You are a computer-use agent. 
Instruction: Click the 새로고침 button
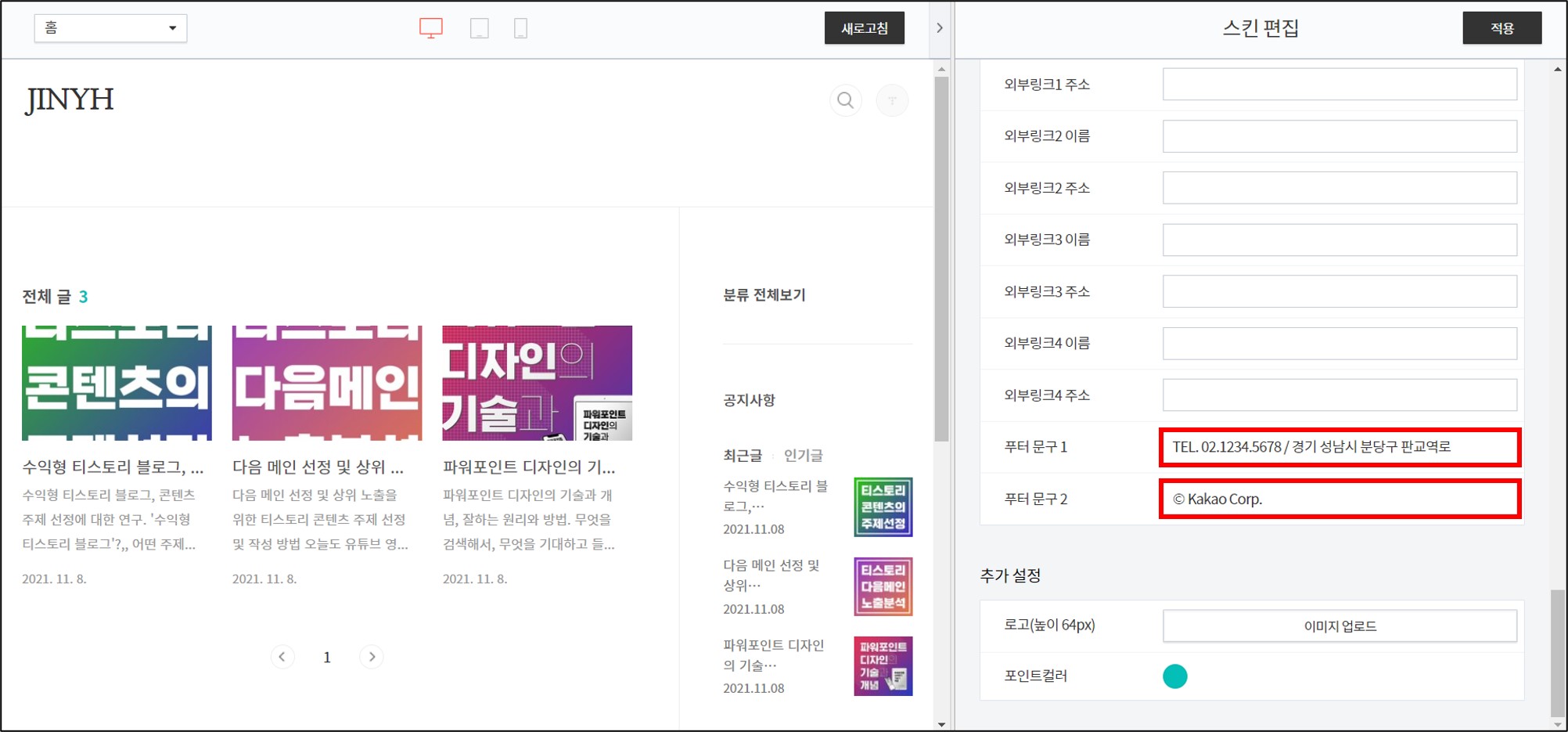click(x=865, y=28)
